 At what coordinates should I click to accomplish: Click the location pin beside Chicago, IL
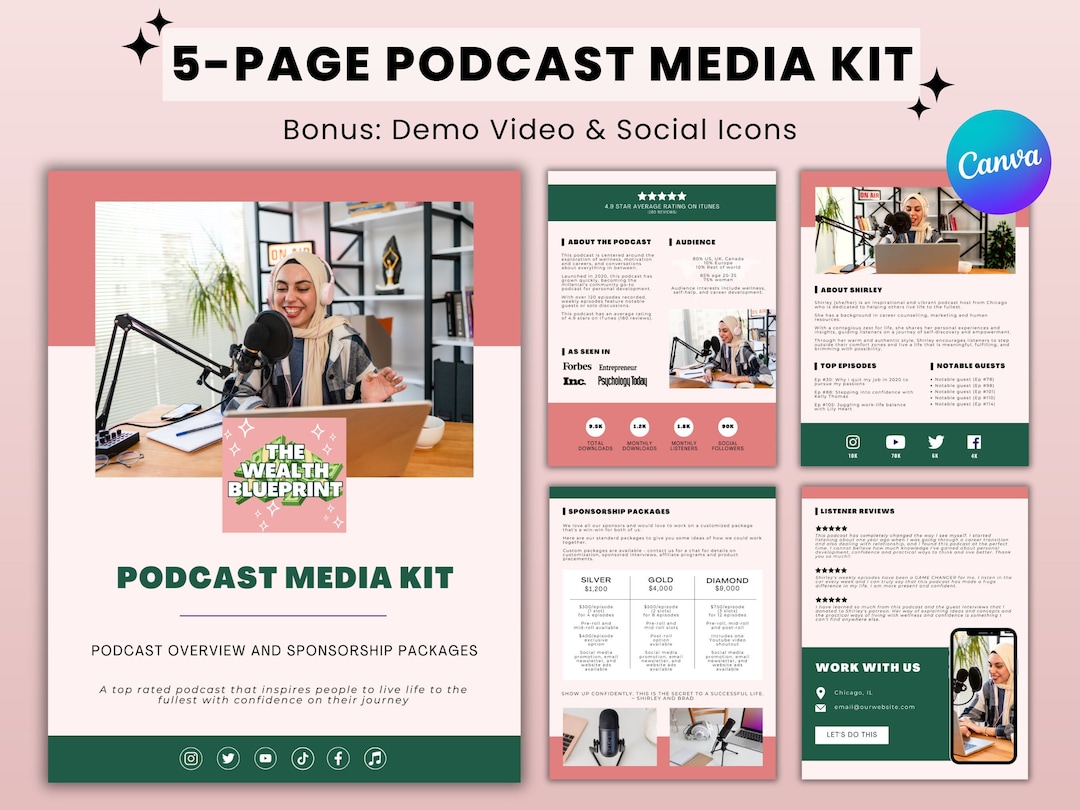coord(821,692)
